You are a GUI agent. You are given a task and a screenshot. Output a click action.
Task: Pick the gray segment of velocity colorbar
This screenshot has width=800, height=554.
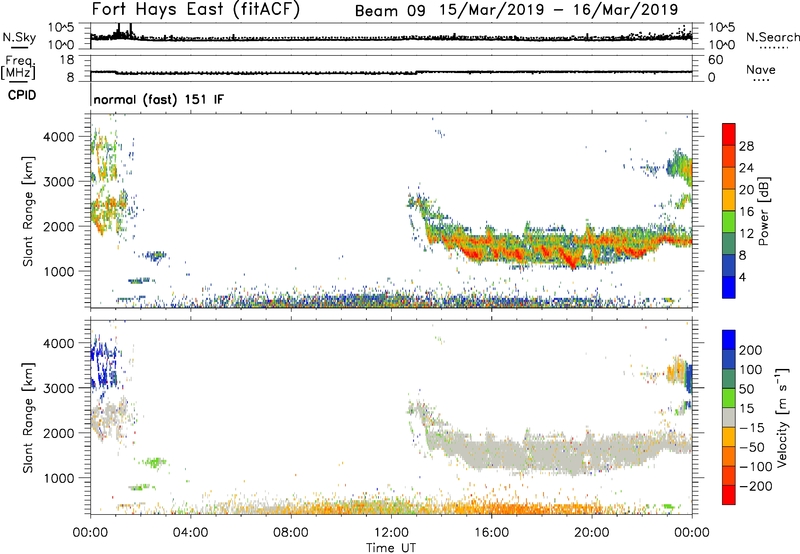tap(729, 418)
